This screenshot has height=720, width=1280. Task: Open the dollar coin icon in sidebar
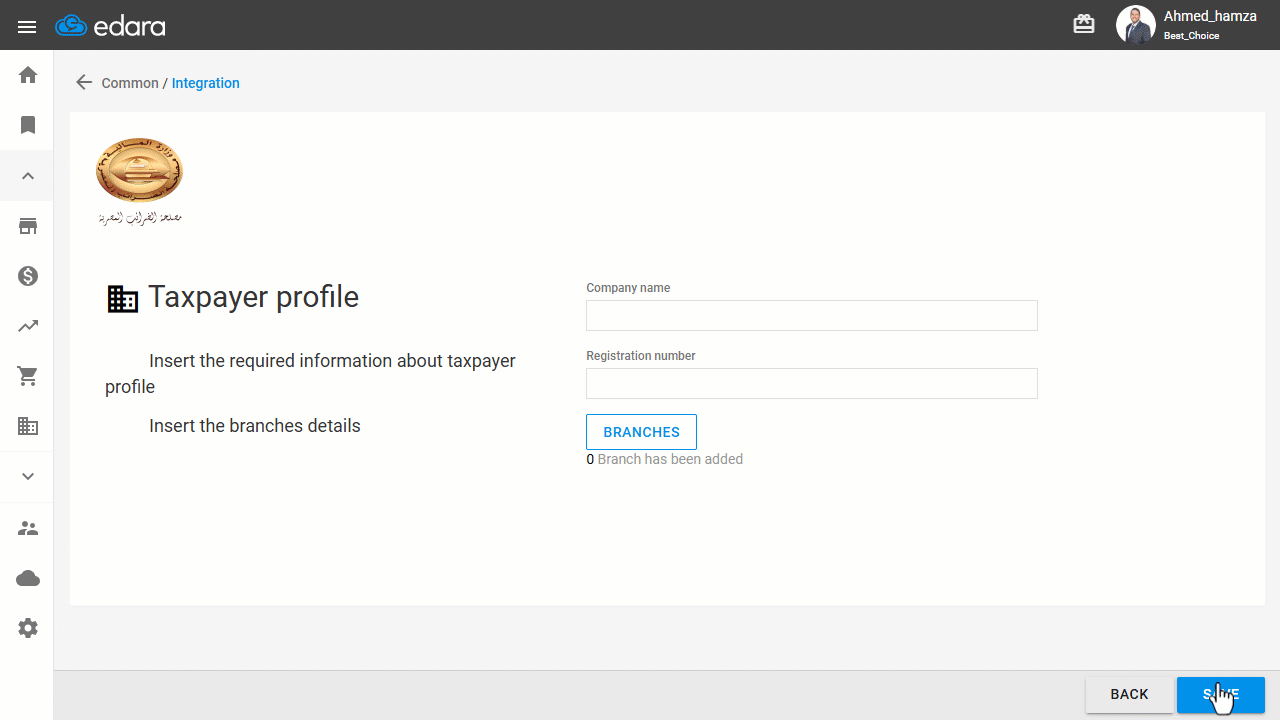click(x=28, y=276)
